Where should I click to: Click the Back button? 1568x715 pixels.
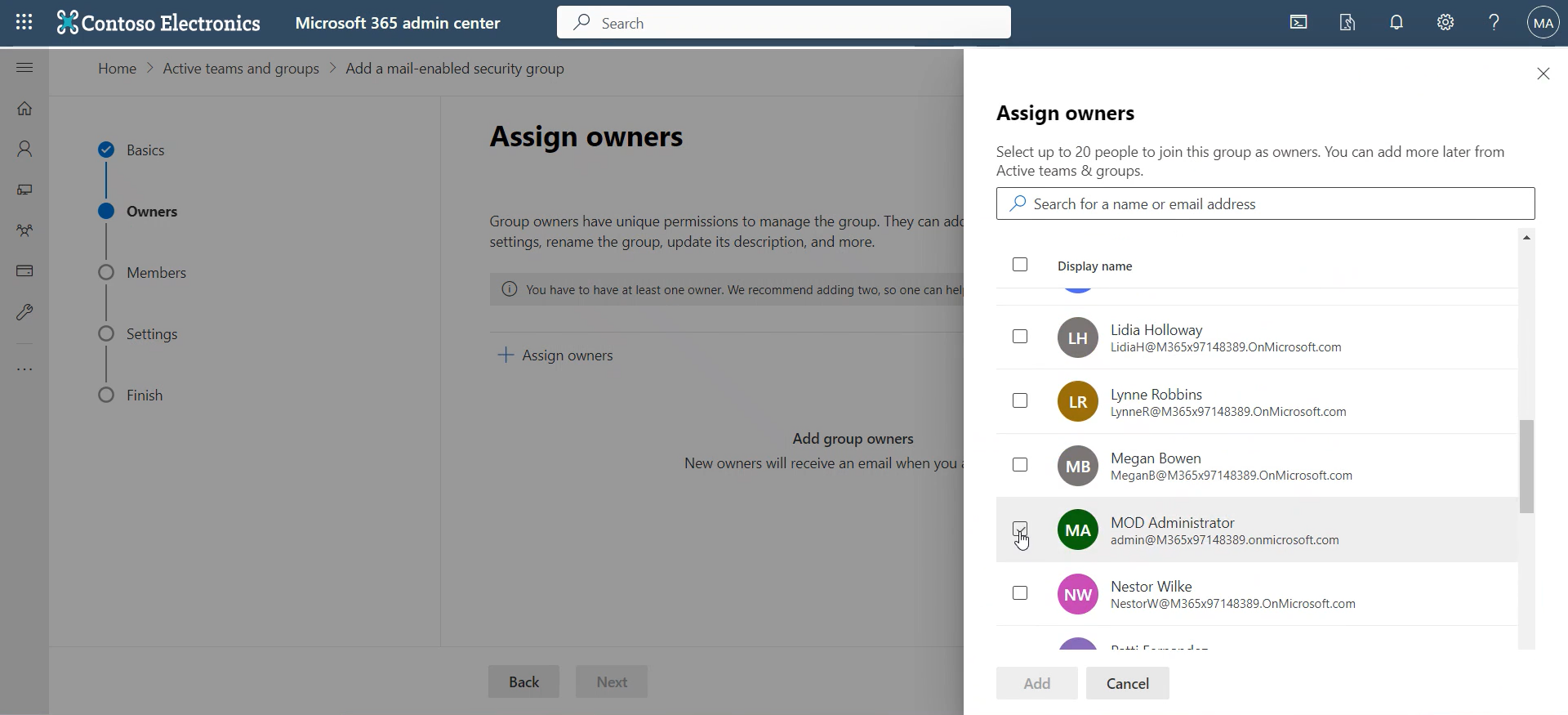coord(523,681)
